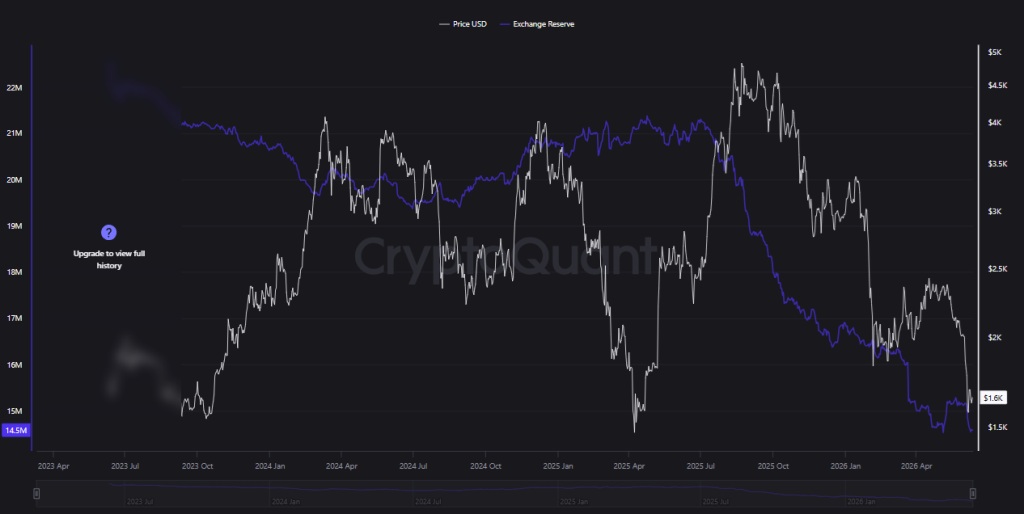Click the $4.5K price axis label
This screenshot has width=1024, height=514.
point(997,86)
